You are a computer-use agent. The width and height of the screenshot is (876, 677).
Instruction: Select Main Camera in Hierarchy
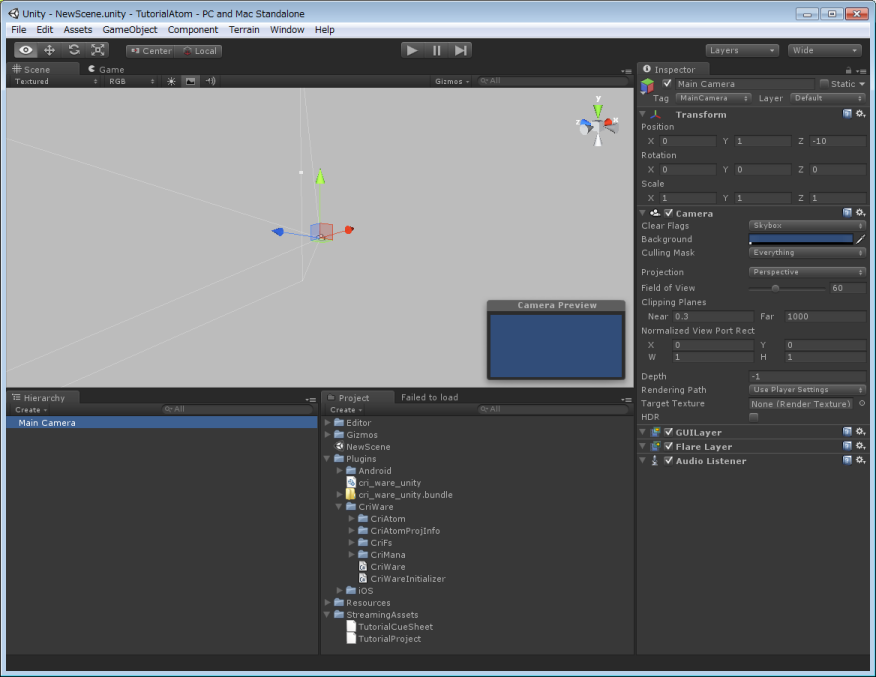[162, 423]
